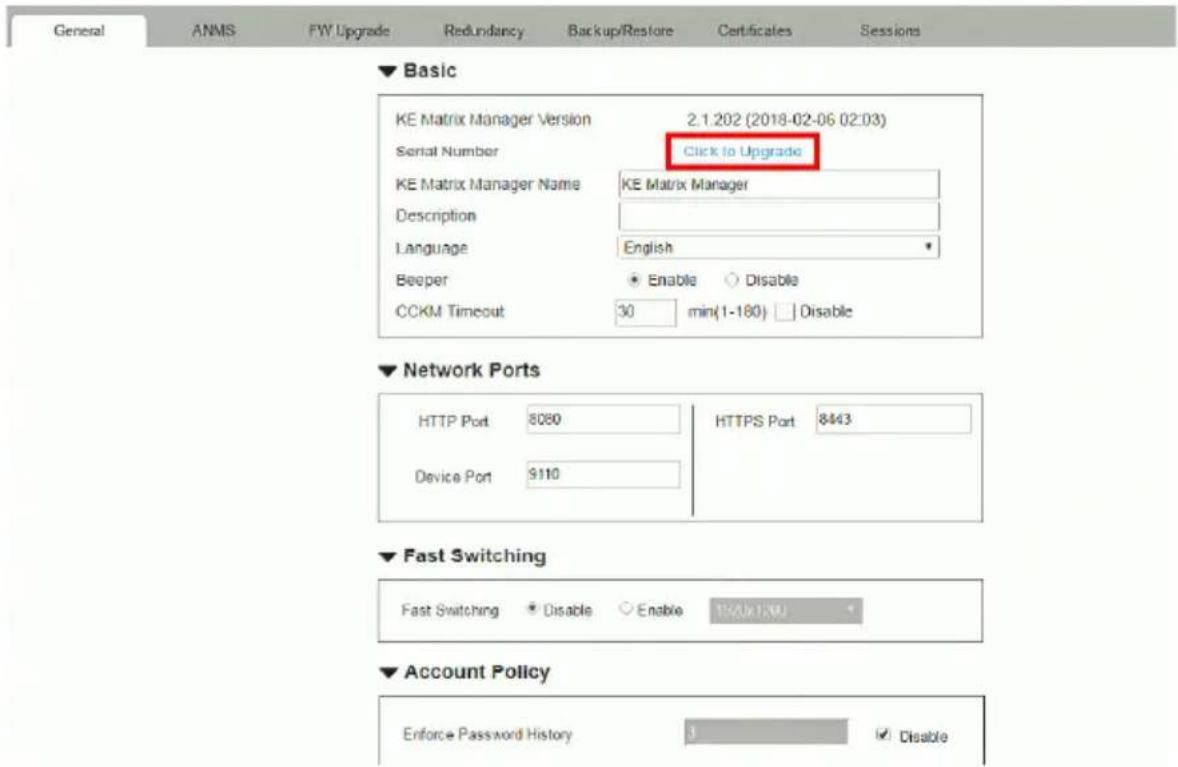Collapse the Fast Switching section
Screen dimensions: 1178x767
click(x=388, y=557)
